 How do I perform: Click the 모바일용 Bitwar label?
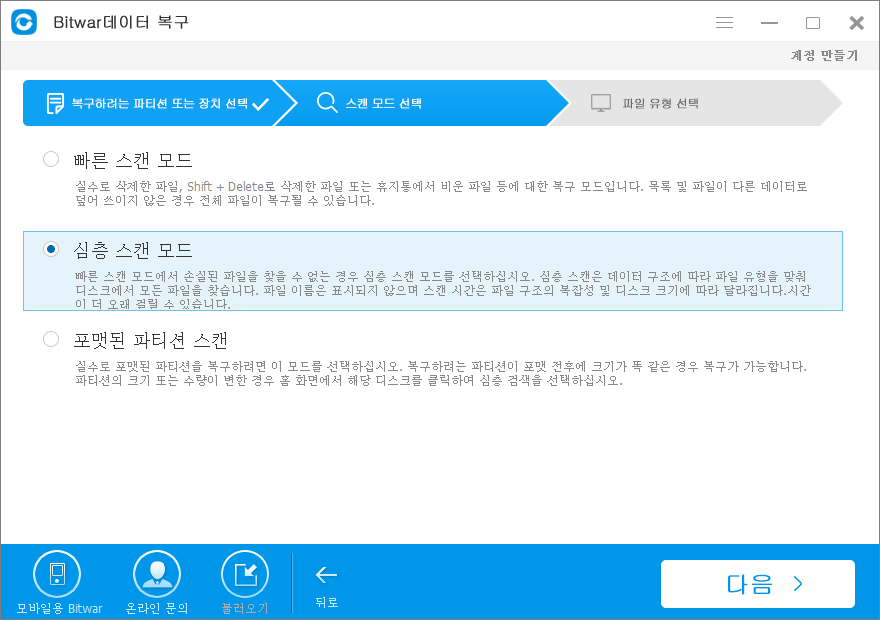coord(59,609)
